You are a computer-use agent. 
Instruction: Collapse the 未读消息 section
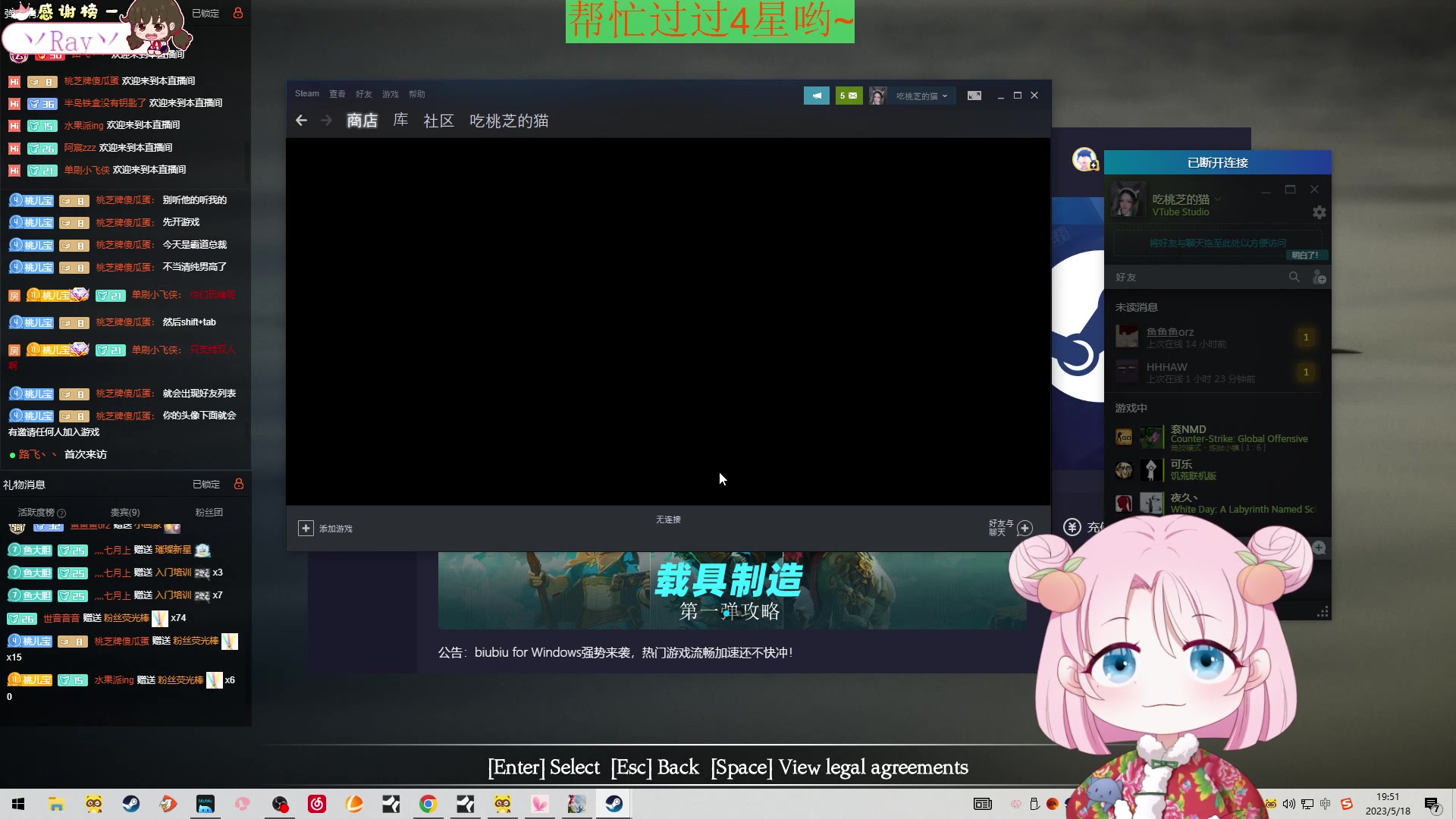(1136, 307)
